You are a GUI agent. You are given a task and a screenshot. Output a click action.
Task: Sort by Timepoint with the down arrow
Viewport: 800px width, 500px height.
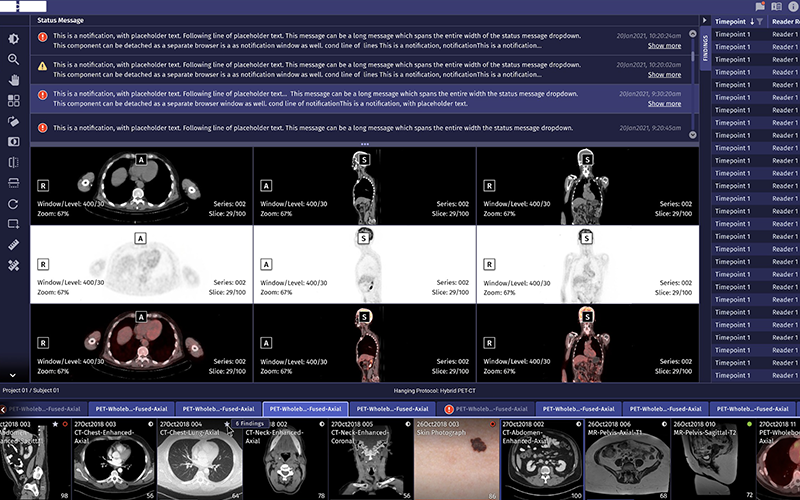pyautogui.click(x=752, y=21)
